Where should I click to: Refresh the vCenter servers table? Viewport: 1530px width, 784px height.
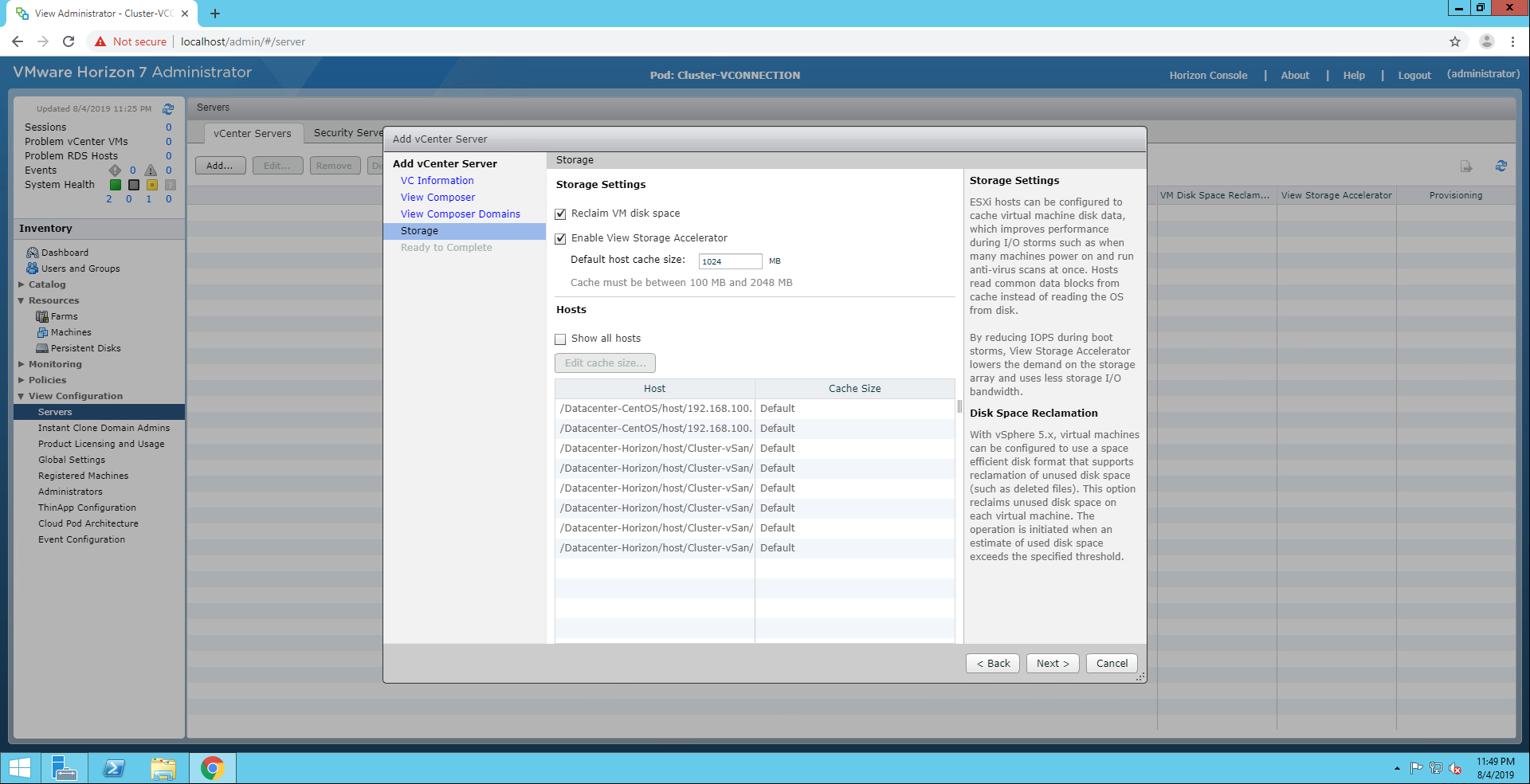coord(1501,166)
